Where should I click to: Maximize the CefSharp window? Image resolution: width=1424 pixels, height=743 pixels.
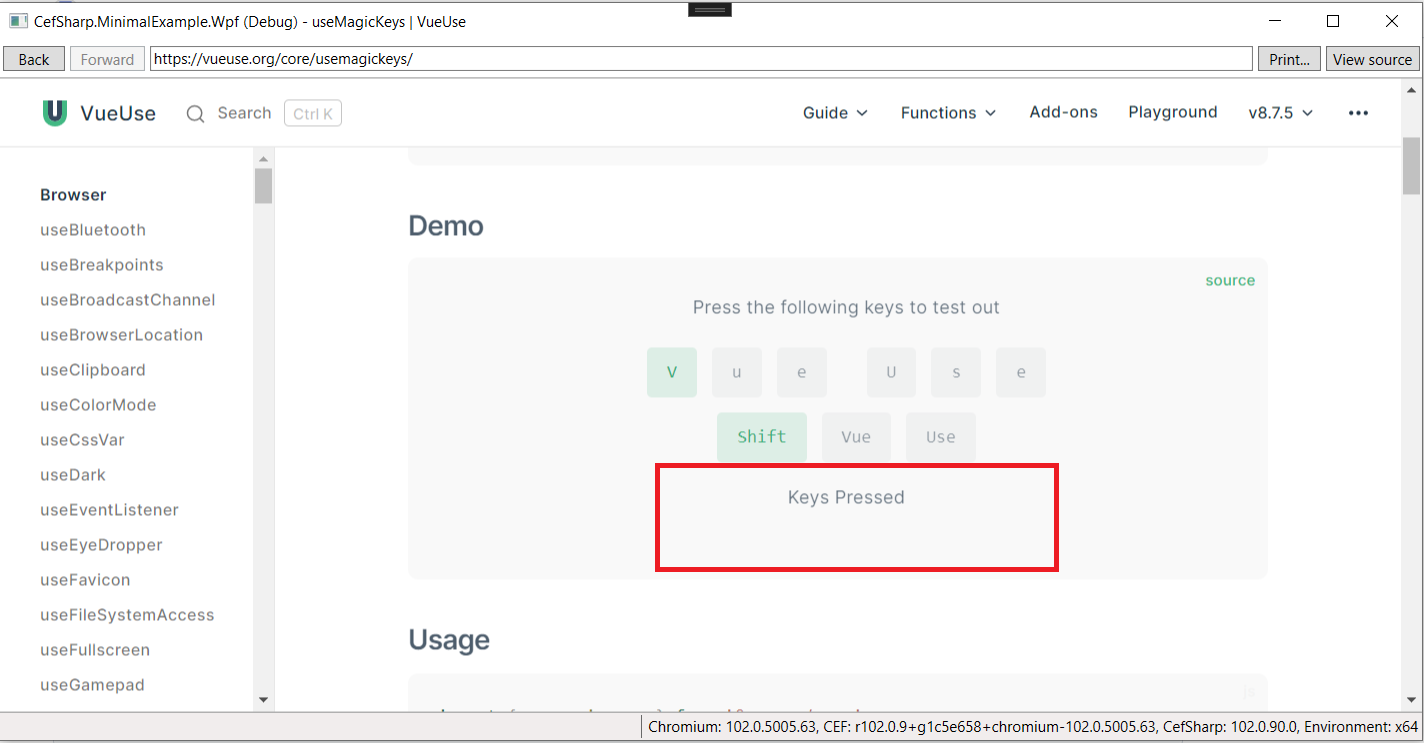click(x=1333, y=21)
